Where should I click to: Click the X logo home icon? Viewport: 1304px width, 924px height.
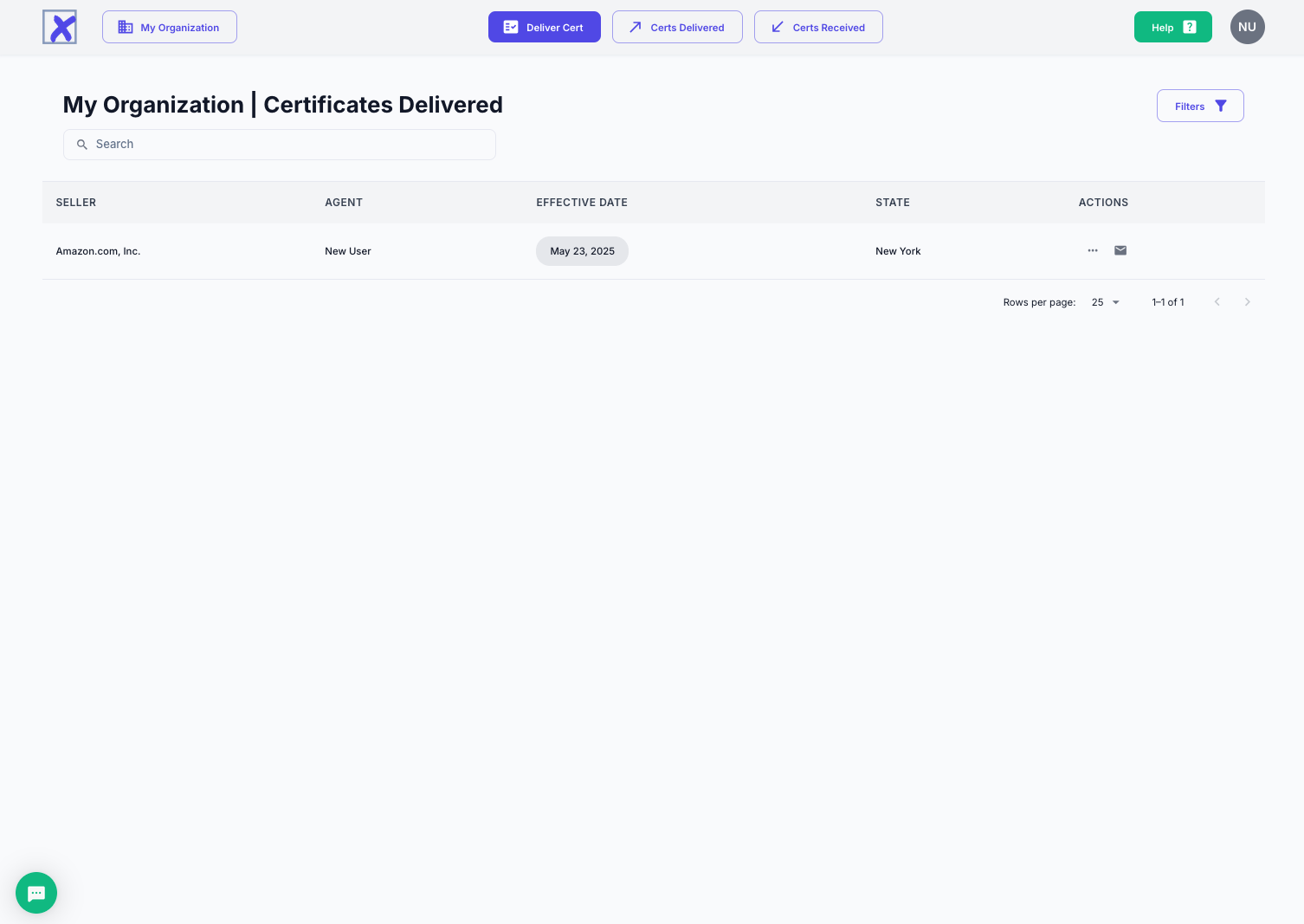[x=60, y=27]
